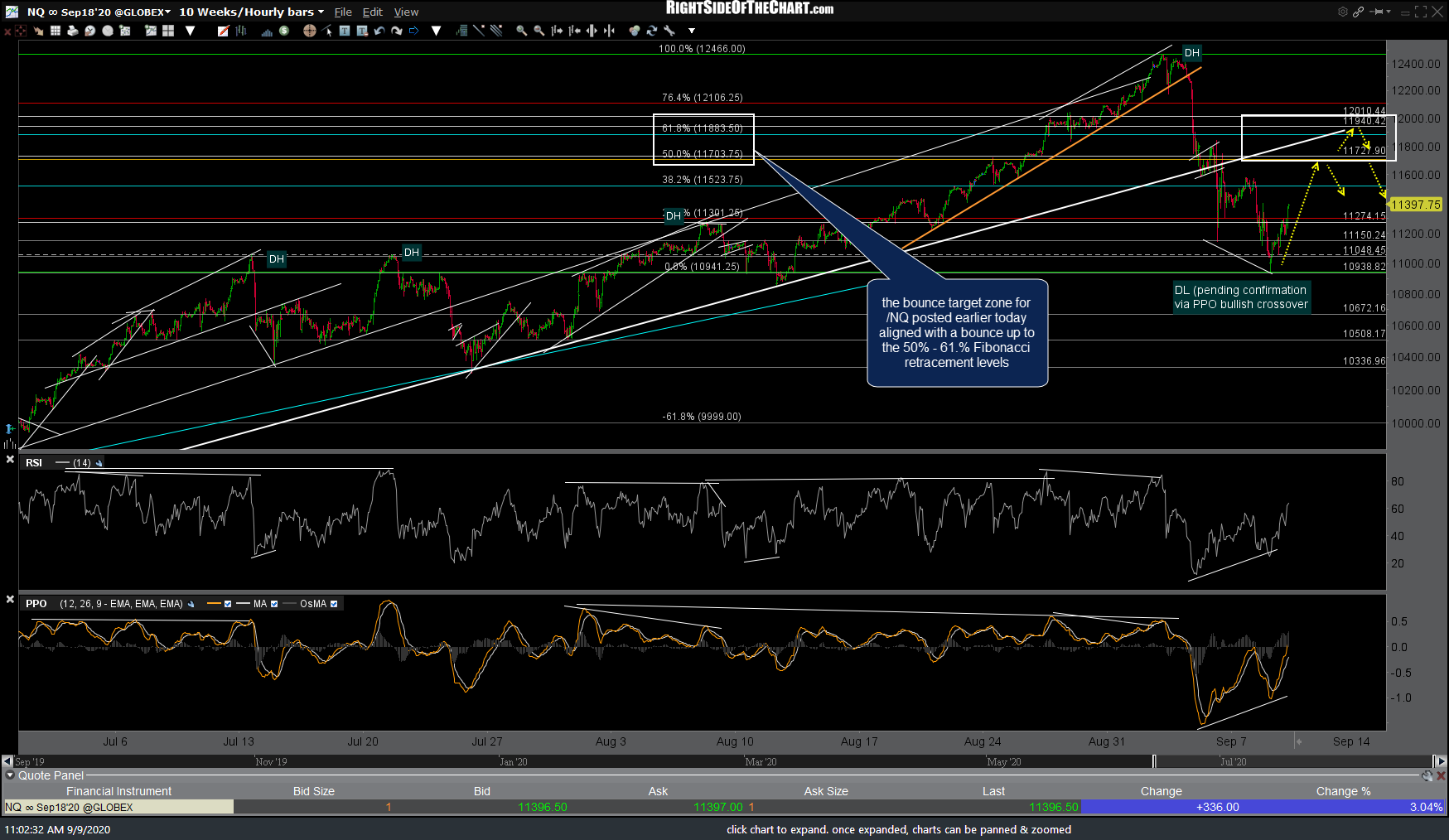Click the print chart icon in toolbar
Viewport: 1449px width, 840px height.
(73, 31)
